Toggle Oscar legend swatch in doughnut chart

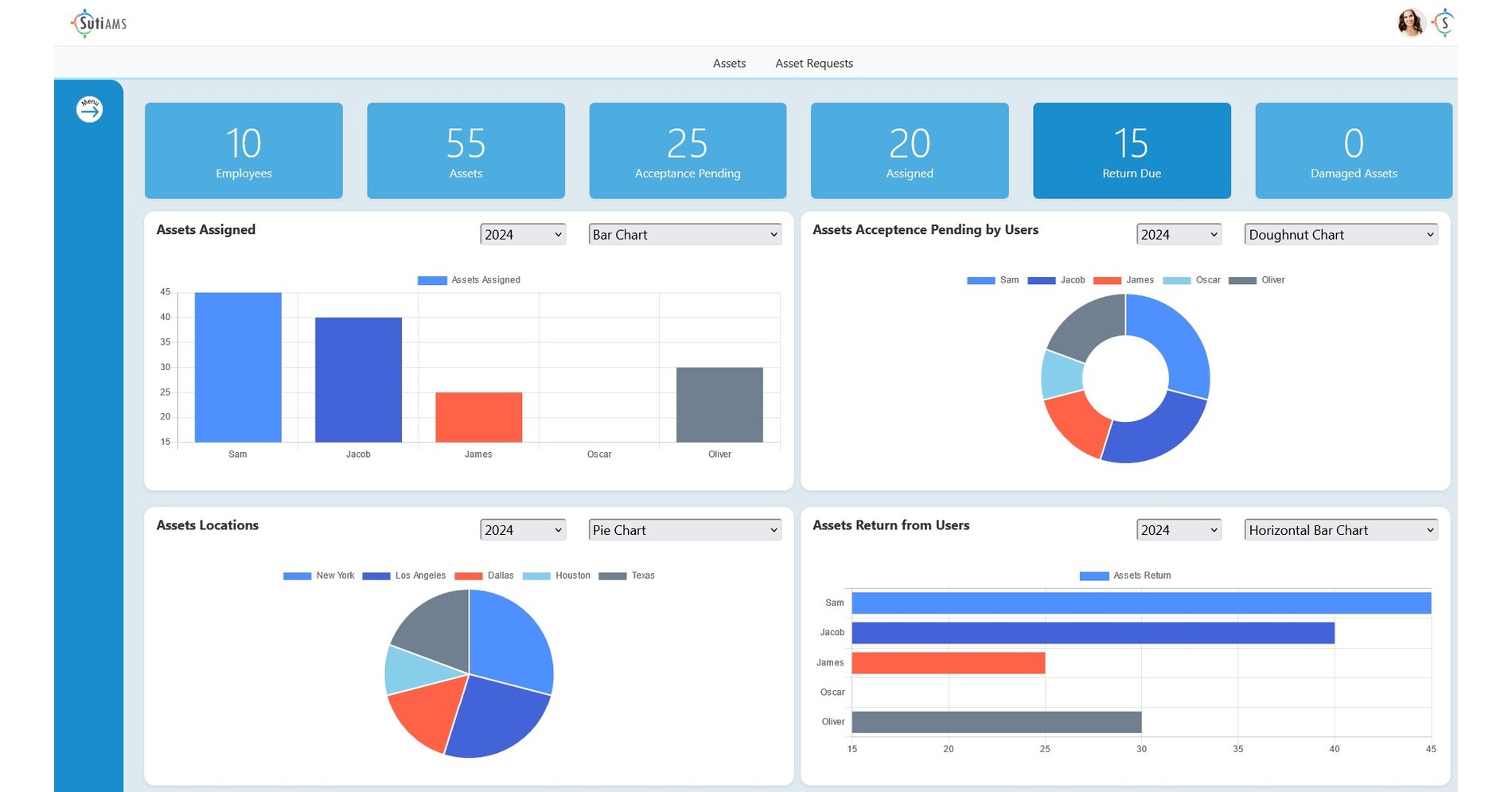point(1176,280)
